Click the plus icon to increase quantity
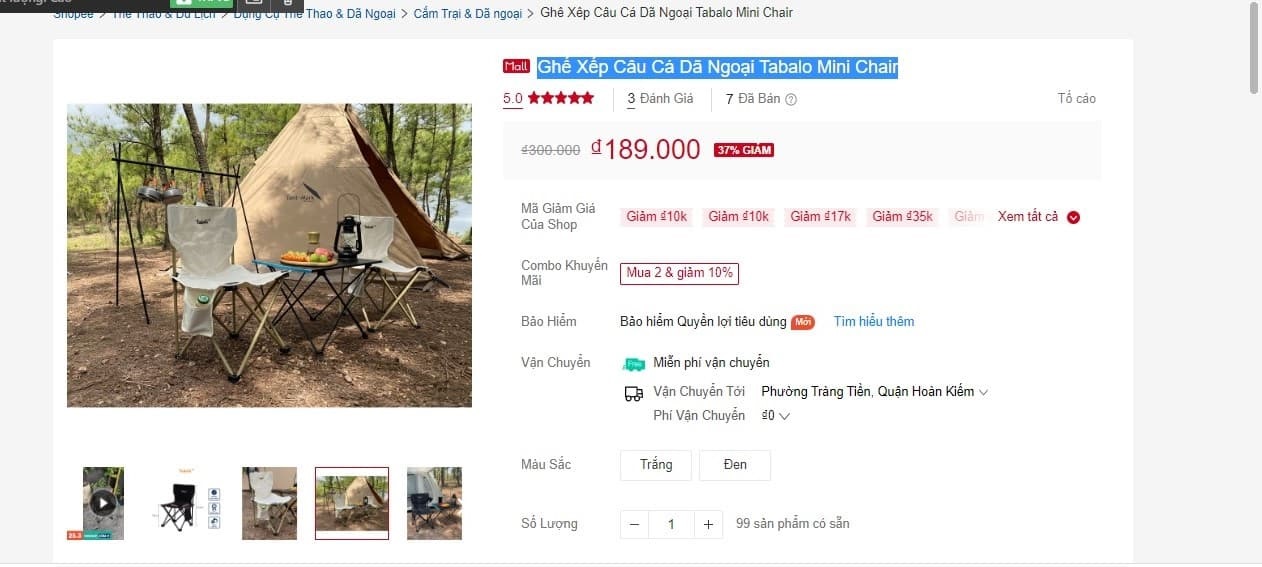1262x567 pixels. point(708,524)
